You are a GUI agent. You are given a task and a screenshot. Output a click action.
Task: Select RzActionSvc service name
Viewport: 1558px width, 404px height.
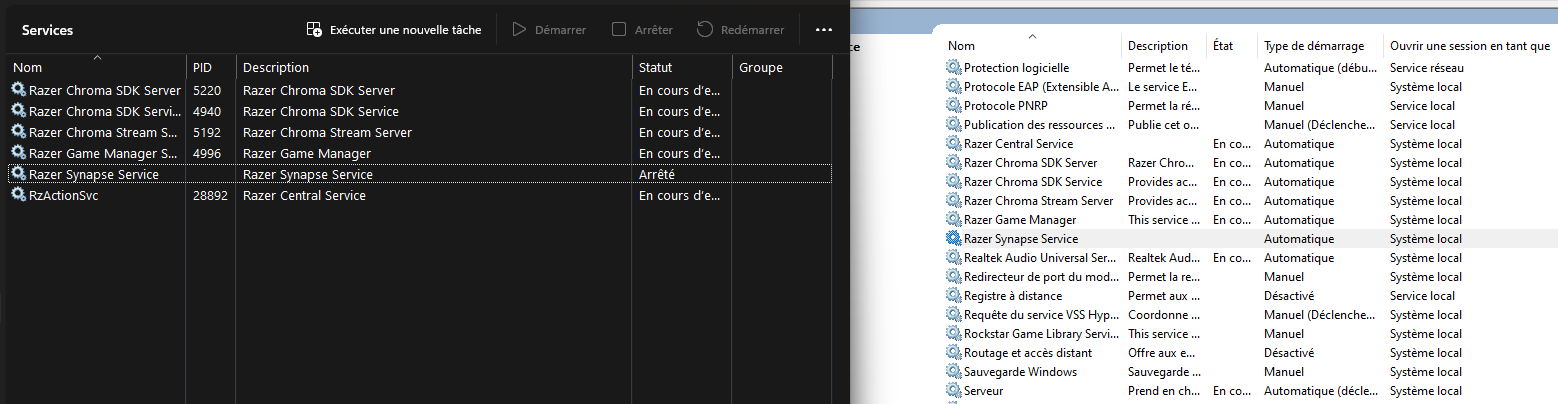point(64,195)
